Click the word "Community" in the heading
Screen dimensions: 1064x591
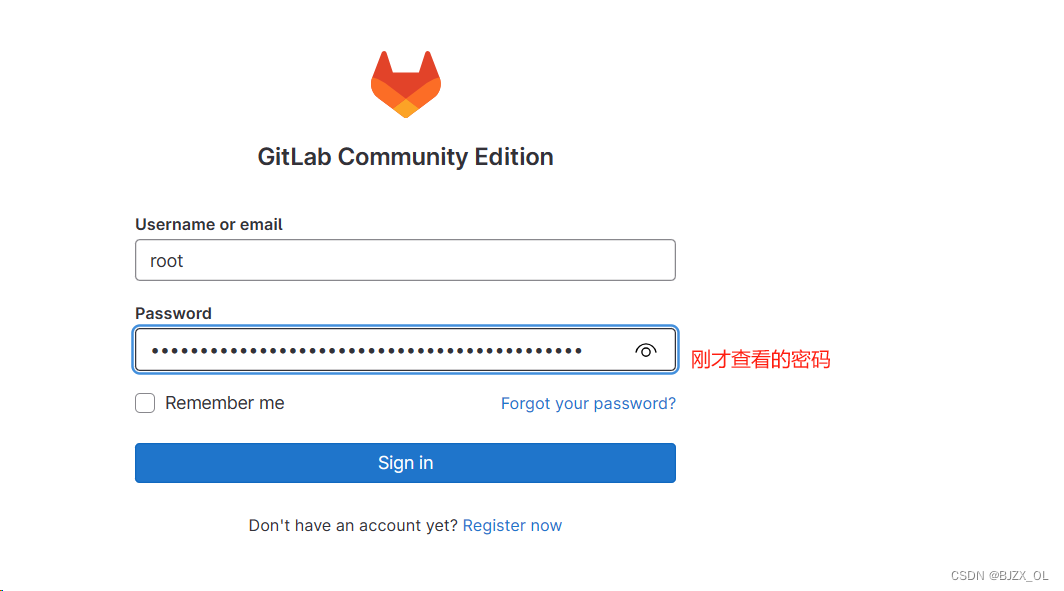pyautogui.click(x=403, y=157)
